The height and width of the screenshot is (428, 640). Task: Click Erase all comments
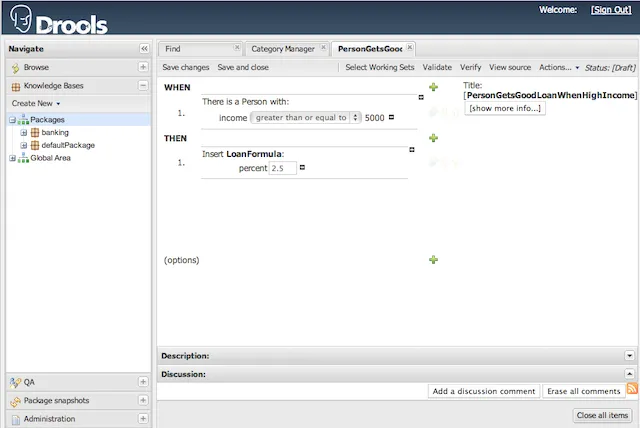(x=584, y=391)
